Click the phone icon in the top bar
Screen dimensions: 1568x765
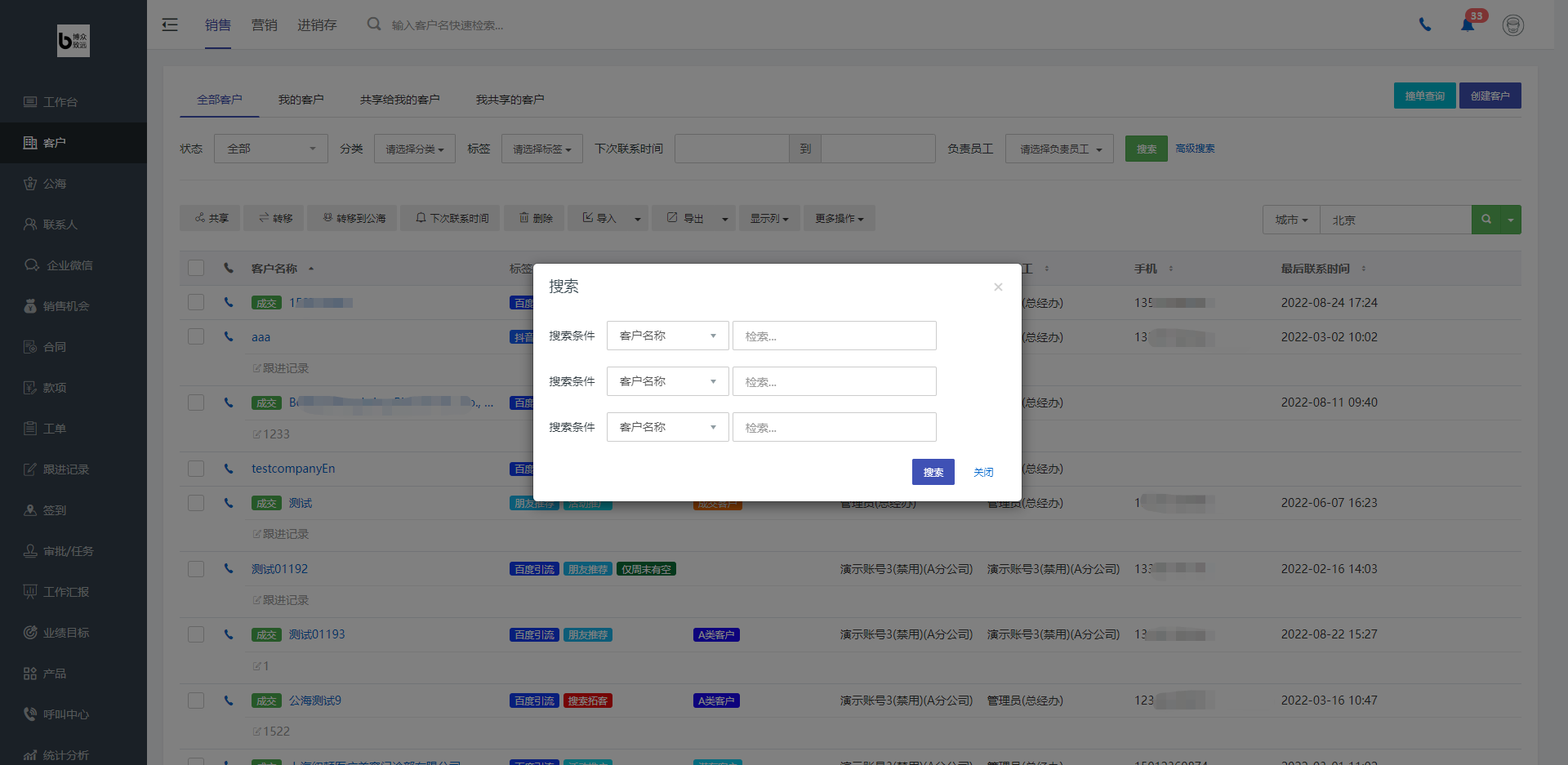click(1425, 24)
